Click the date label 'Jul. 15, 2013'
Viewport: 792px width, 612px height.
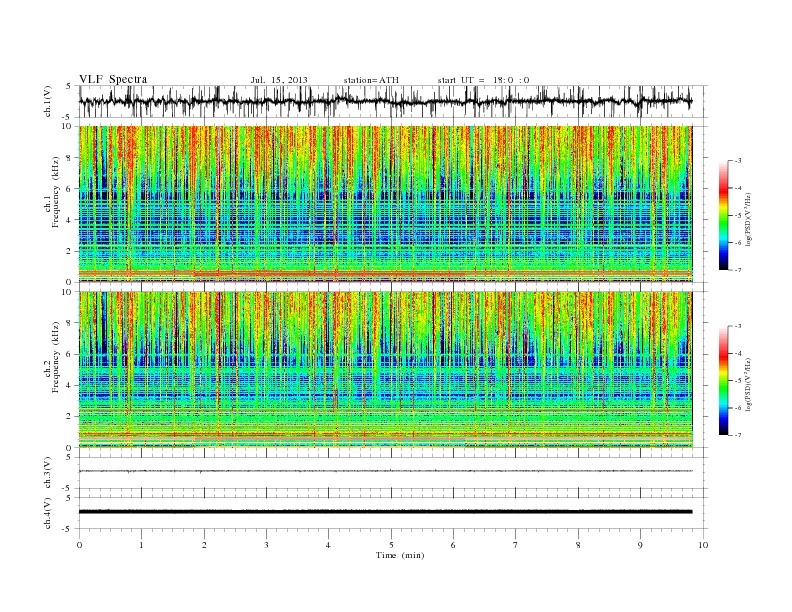(279, 80)
